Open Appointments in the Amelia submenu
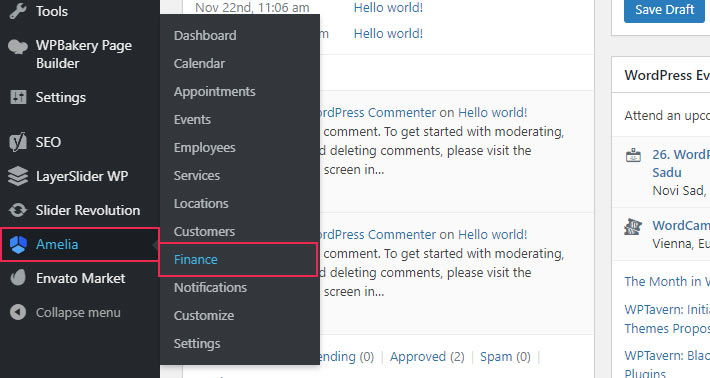The image size is (710, 378). point(215,91)
